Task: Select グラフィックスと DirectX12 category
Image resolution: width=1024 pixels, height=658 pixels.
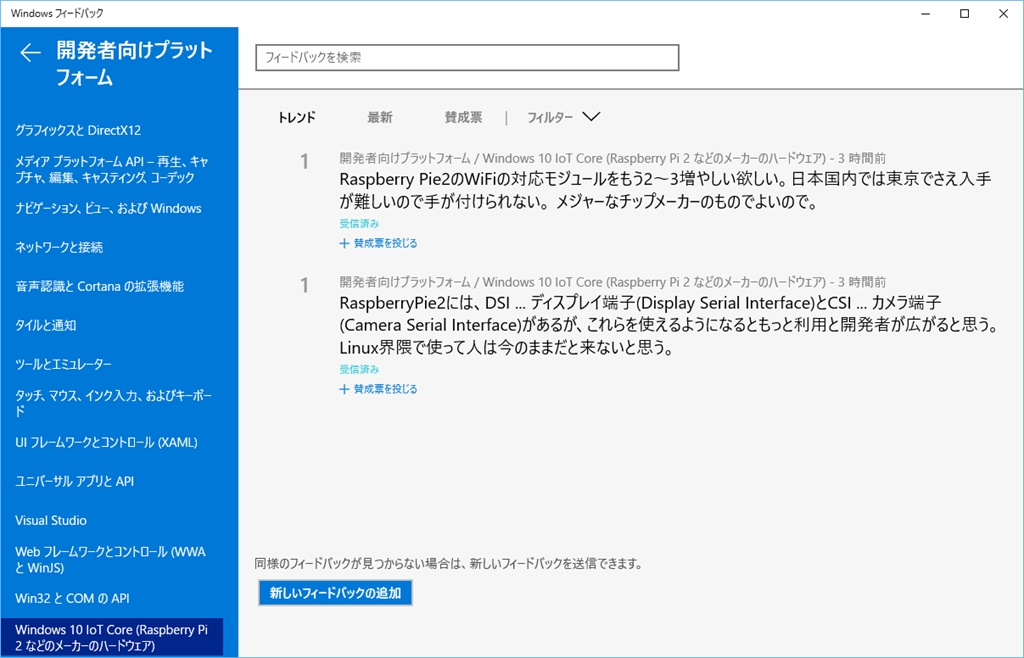Action: tap(78, 130)
